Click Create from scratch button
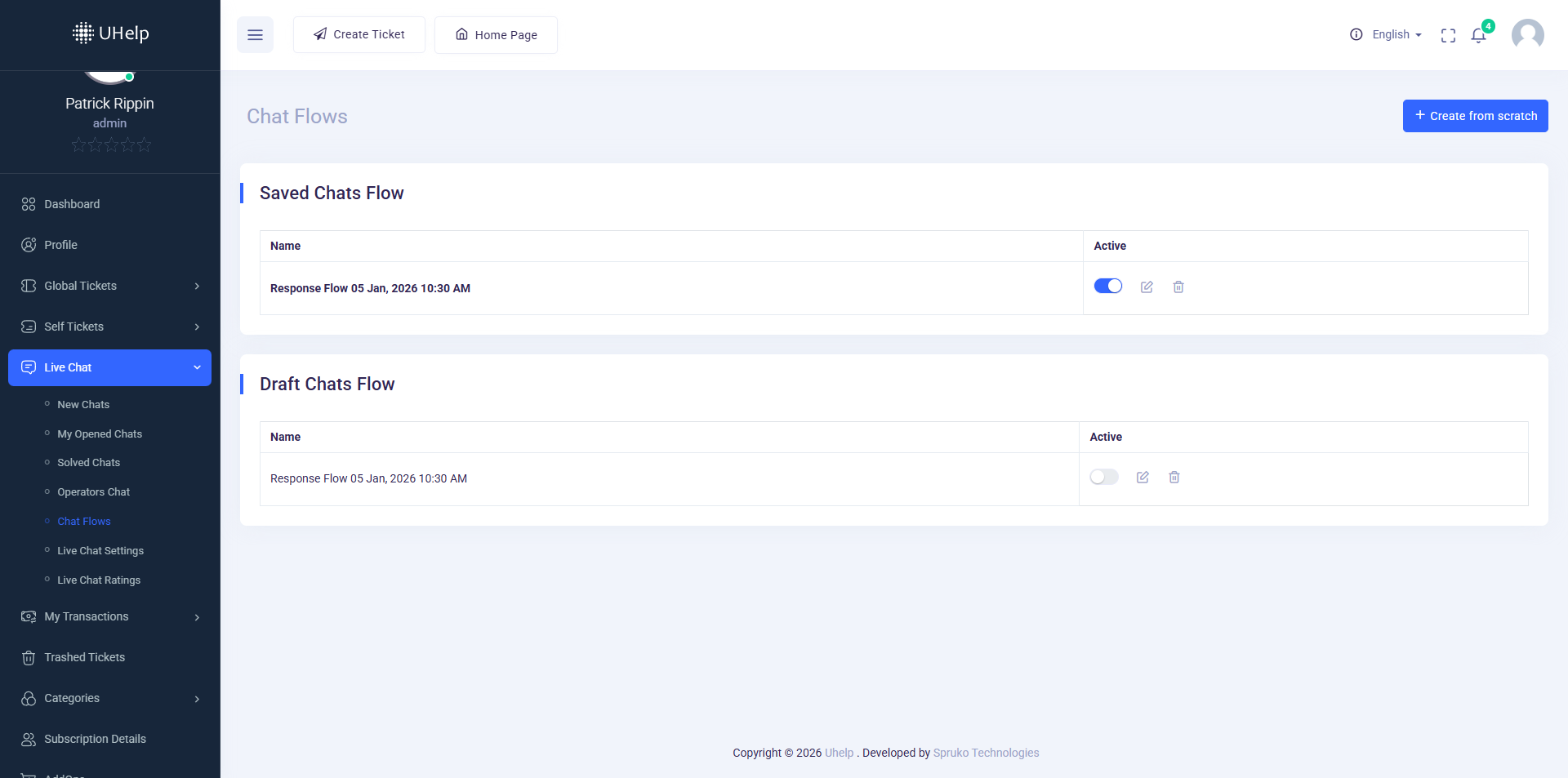The image size is (1568, 778). [1475, 116]
